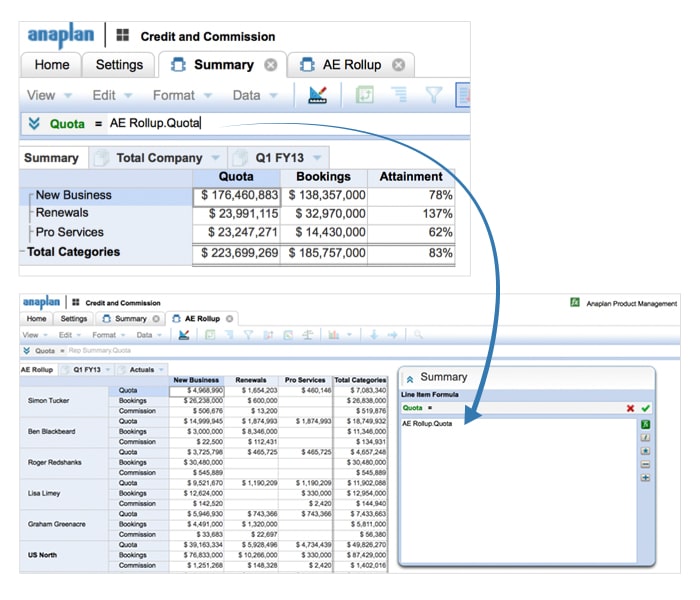Open the Format menu in the top window
700x600 pixels.
pyautogui.click(x=182, y=95)
